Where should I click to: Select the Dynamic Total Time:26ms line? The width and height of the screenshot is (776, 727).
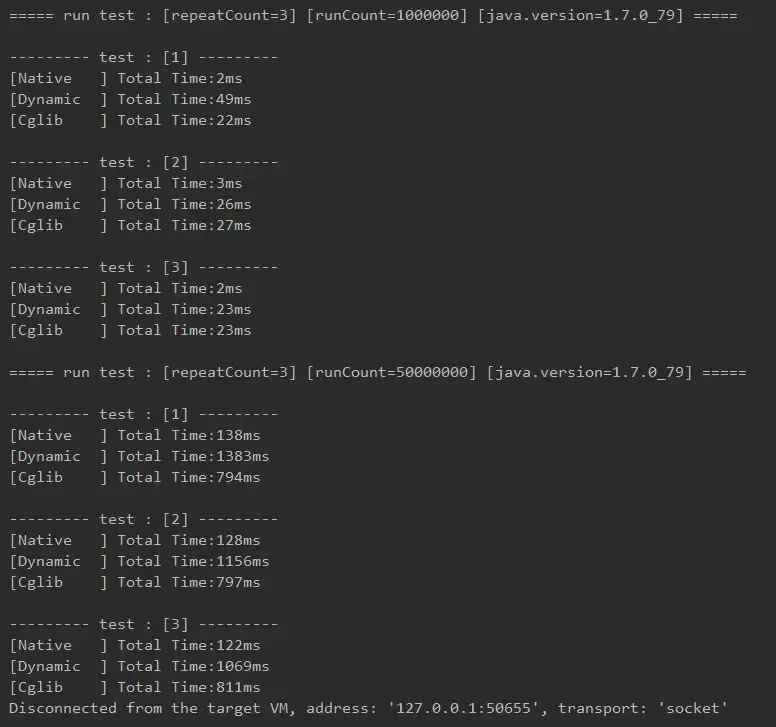click(131, 204)
